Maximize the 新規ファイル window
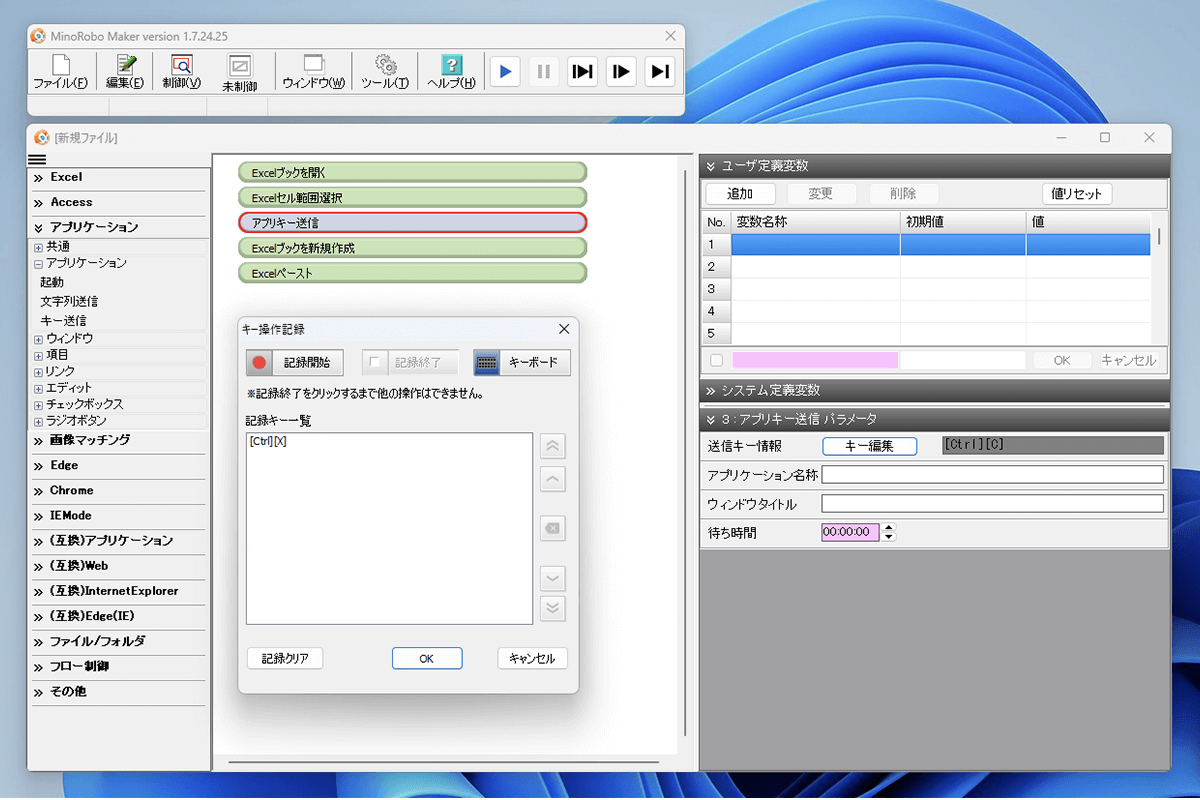 pyautogui.click(x=1105, y=138)
